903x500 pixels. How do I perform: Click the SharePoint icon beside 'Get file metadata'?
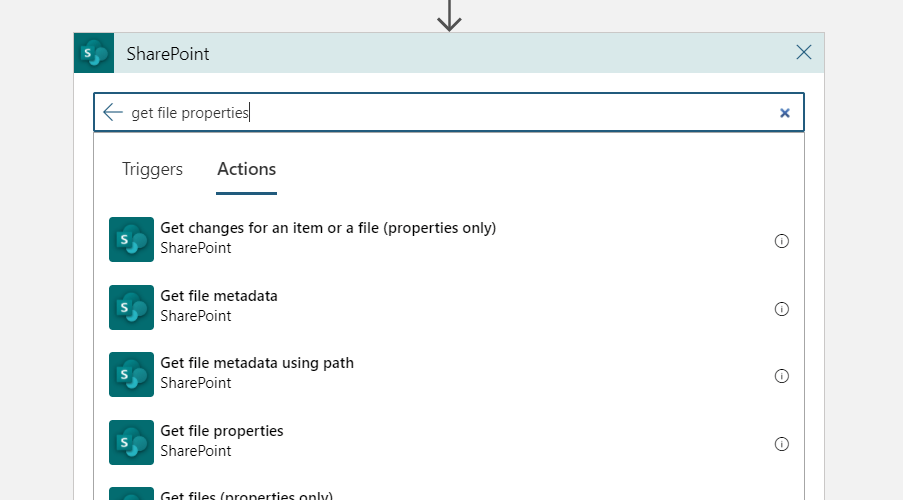(x=131, y=307)
